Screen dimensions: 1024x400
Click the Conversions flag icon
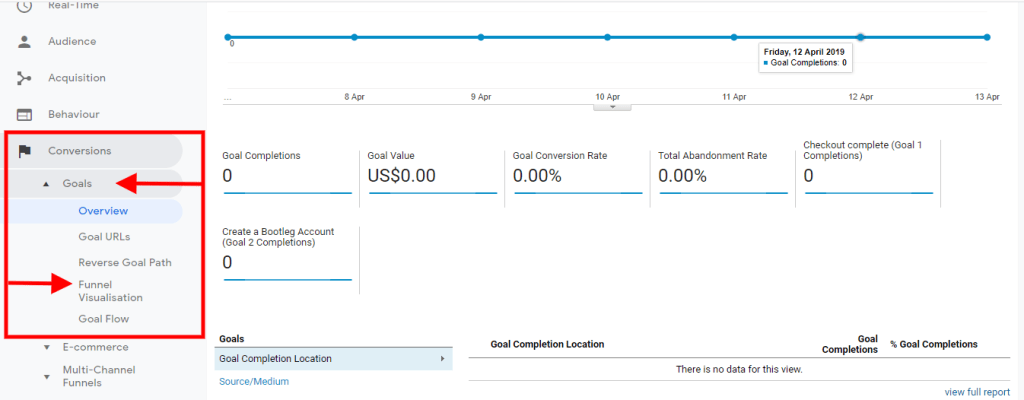[x=25, y=151]
